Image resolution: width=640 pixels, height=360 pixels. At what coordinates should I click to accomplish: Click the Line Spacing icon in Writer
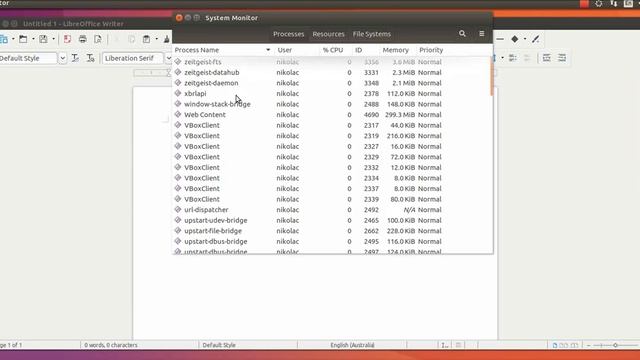[494, 58]
